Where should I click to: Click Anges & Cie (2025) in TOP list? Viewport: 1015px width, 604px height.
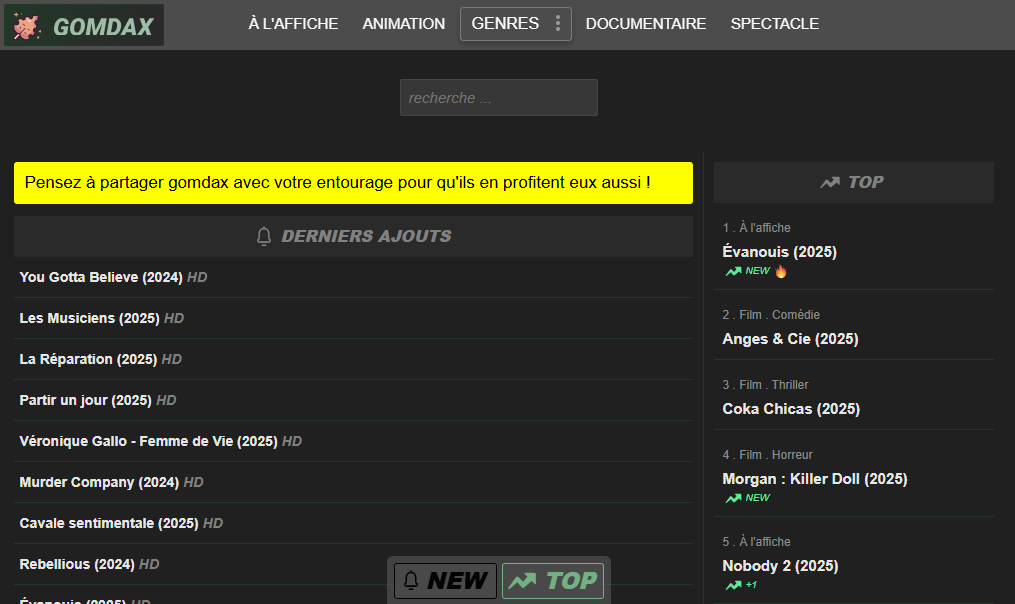tap(790, 339)
